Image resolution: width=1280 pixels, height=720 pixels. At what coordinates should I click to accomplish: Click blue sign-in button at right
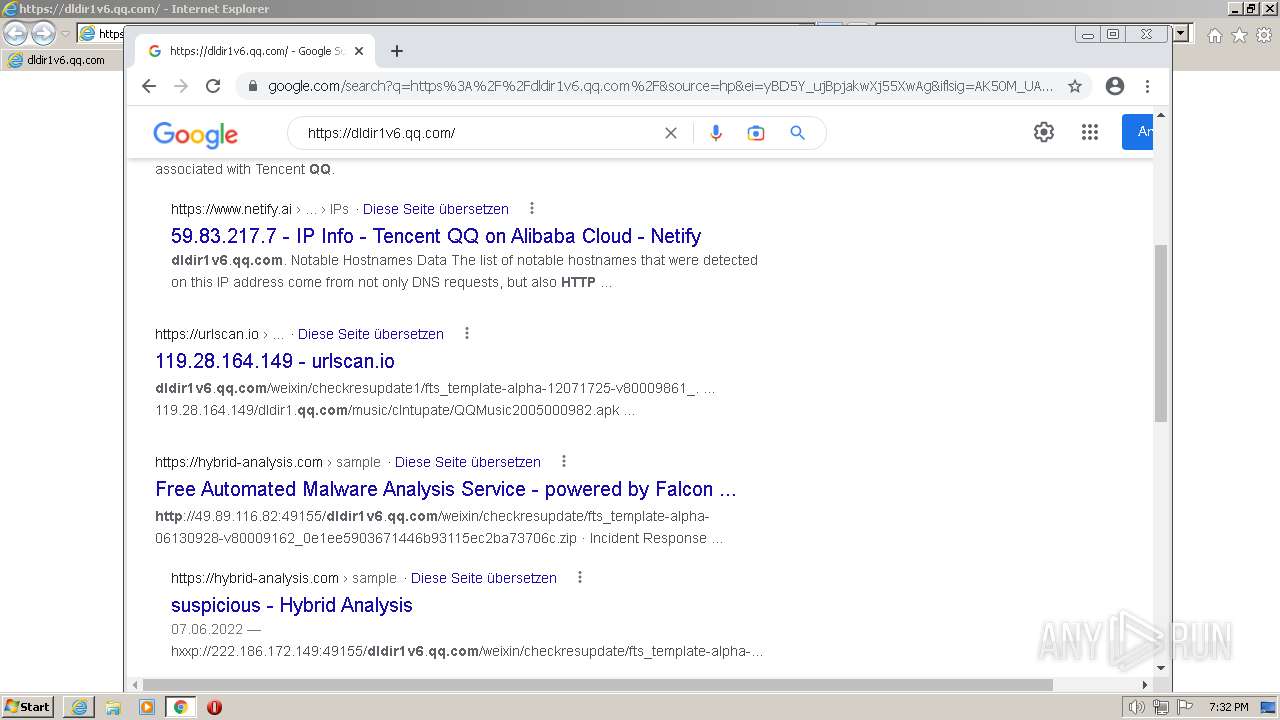(x=1138, y=132)
